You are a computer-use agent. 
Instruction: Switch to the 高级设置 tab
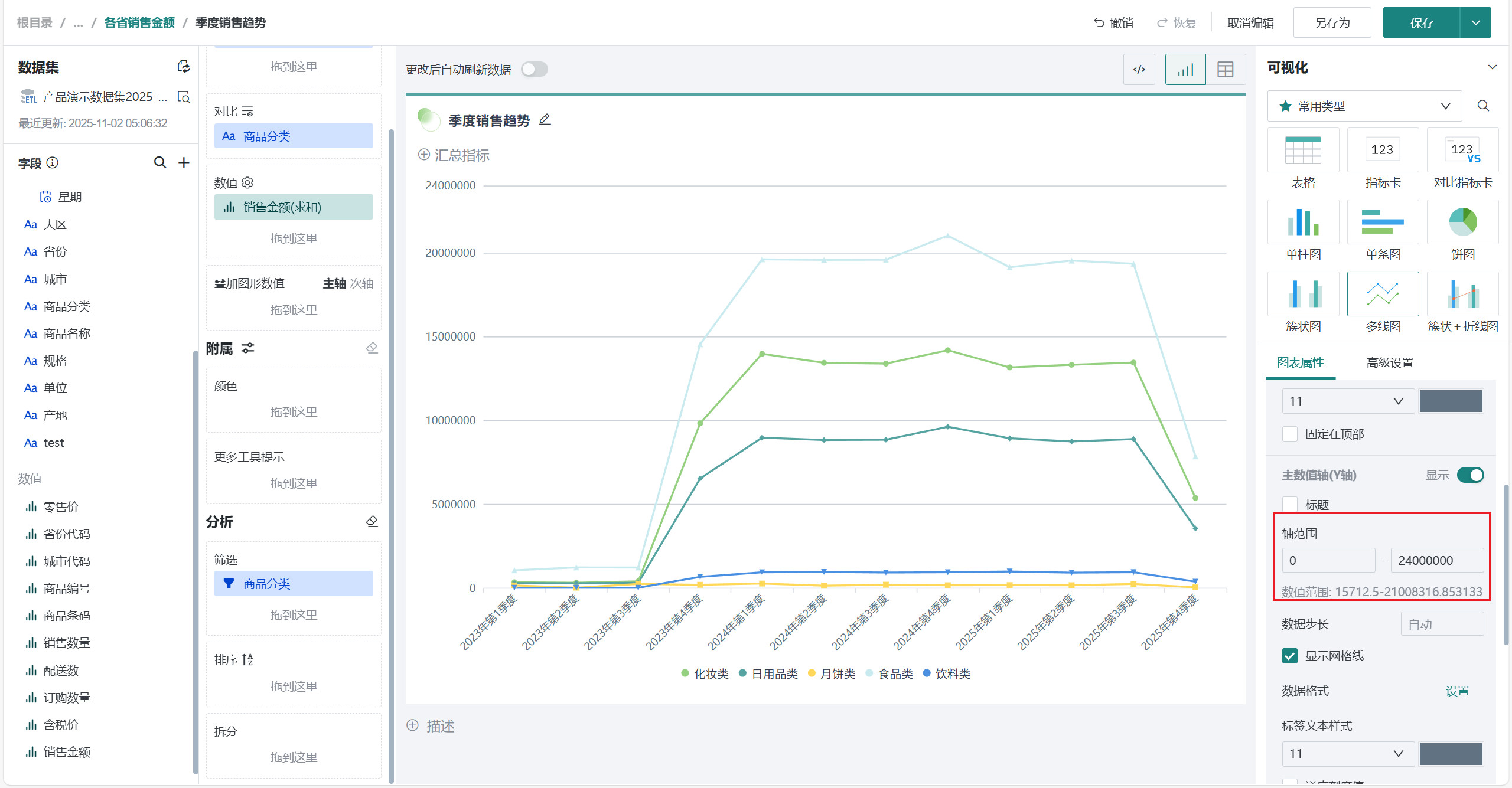[1389, 362]
